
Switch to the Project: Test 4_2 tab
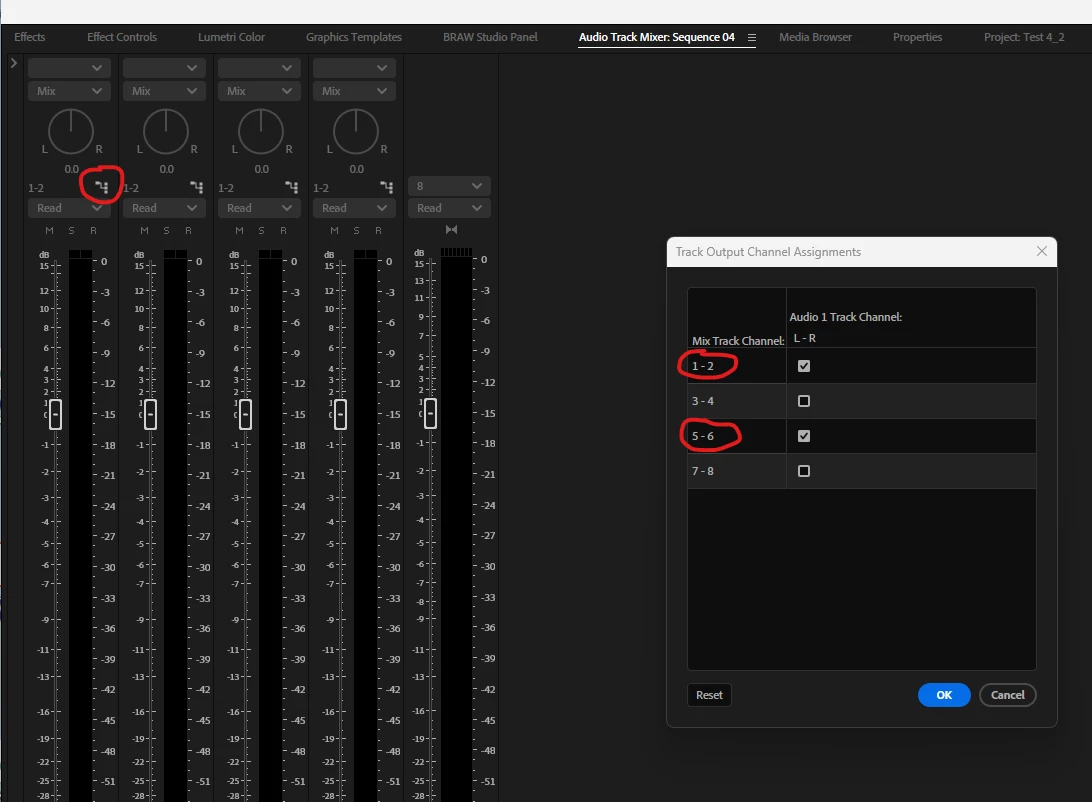(1024, 37)
